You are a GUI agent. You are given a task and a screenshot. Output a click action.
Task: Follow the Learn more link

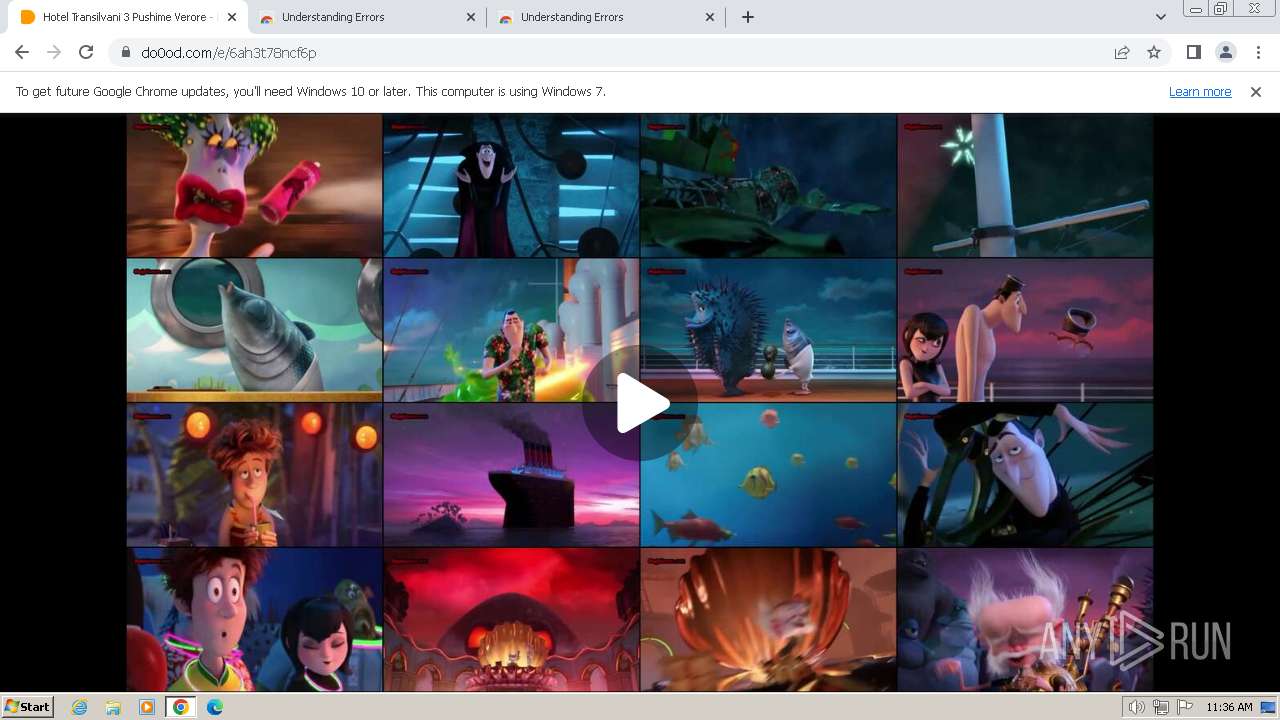[1200, 91]
